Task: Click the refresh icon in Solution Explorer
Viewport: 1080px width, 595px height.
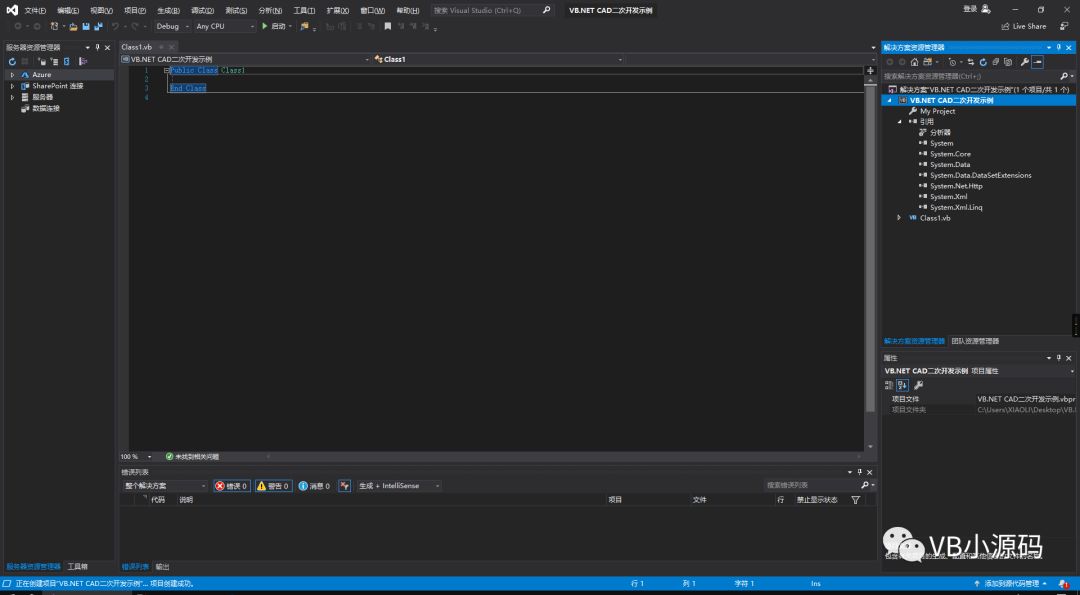Action: [x=983, y=62]
